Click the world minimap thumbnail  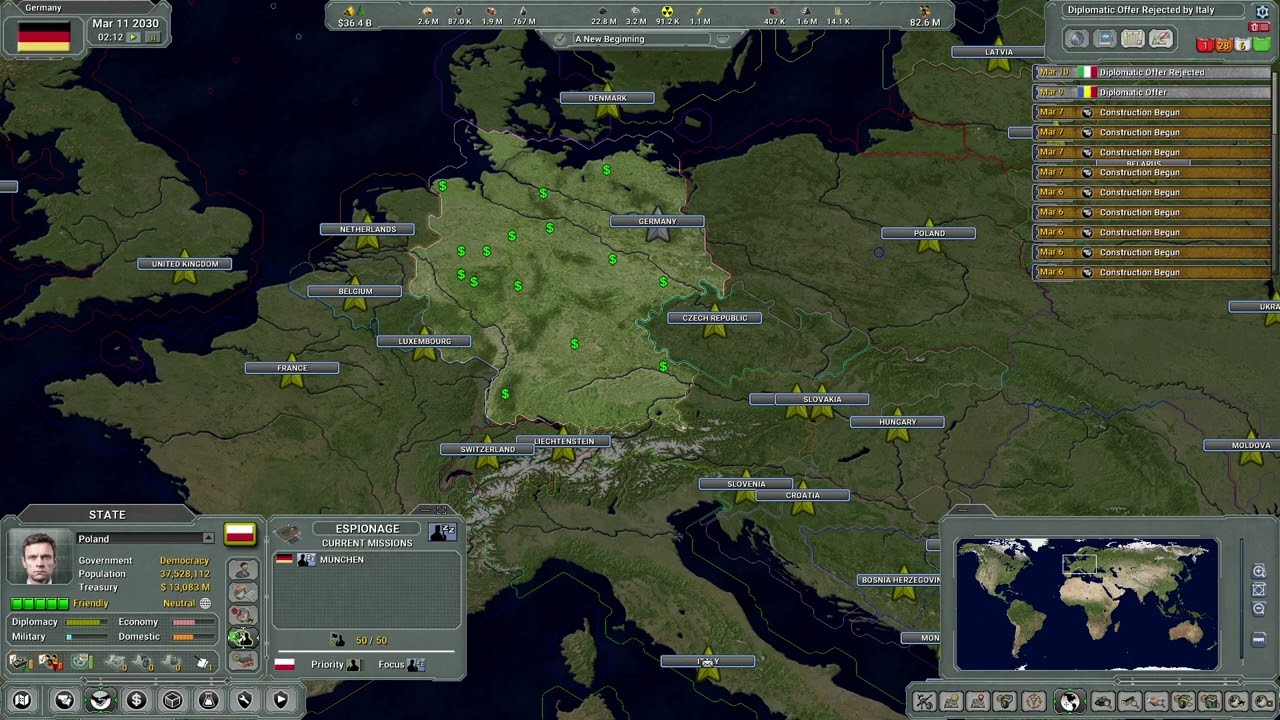[x=1087, y=604]
